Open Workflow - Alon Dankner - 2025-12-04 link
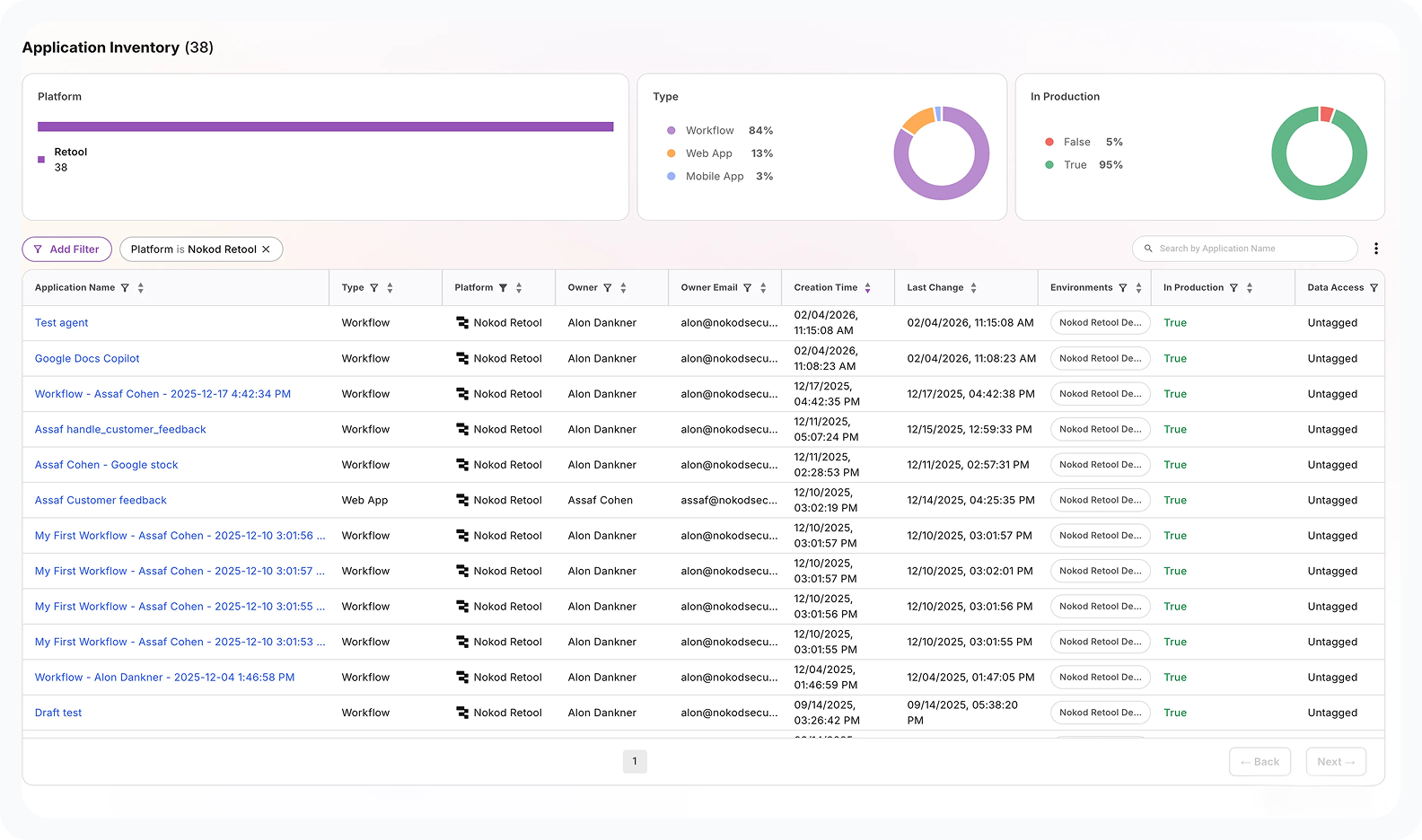Viewport: 1422px width, 840px height. [x=164, y=678]
